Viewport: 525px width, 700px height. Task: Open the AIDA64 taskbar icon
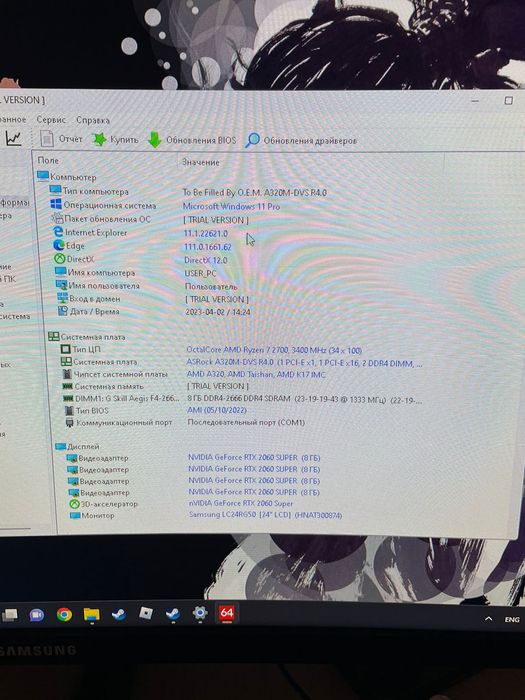(x=226, y=613)
